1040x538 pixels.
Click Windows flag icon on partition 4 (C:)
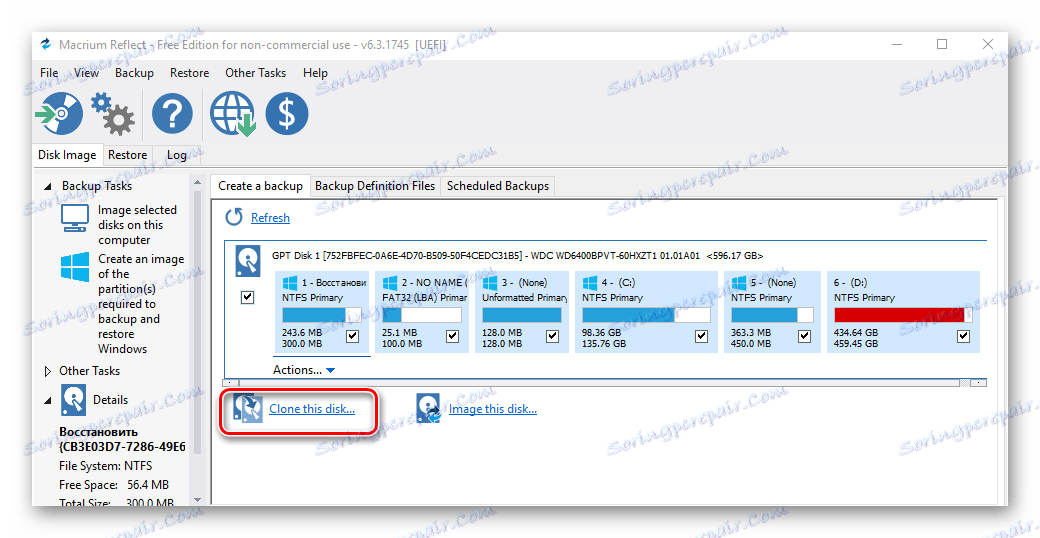click(590, 283)
